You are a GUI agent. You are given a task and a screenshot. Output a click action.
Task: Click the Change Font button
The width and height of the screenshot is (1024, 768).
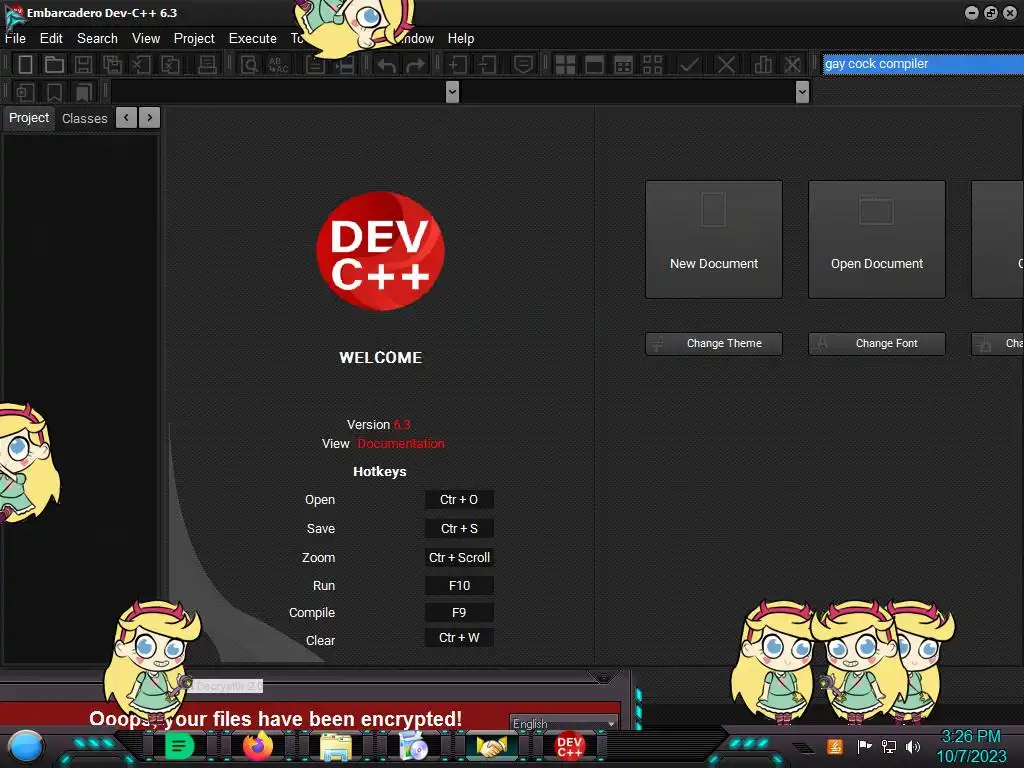[x=876, y=344]
